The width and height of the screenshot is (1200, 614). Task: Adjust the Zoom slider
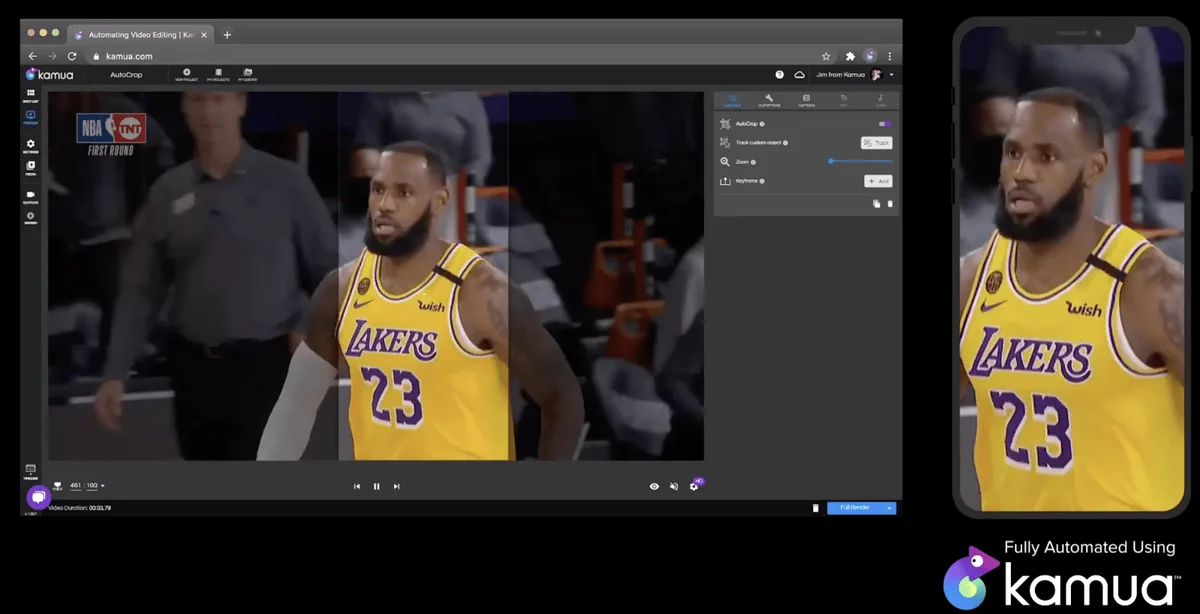click(861, 161)
